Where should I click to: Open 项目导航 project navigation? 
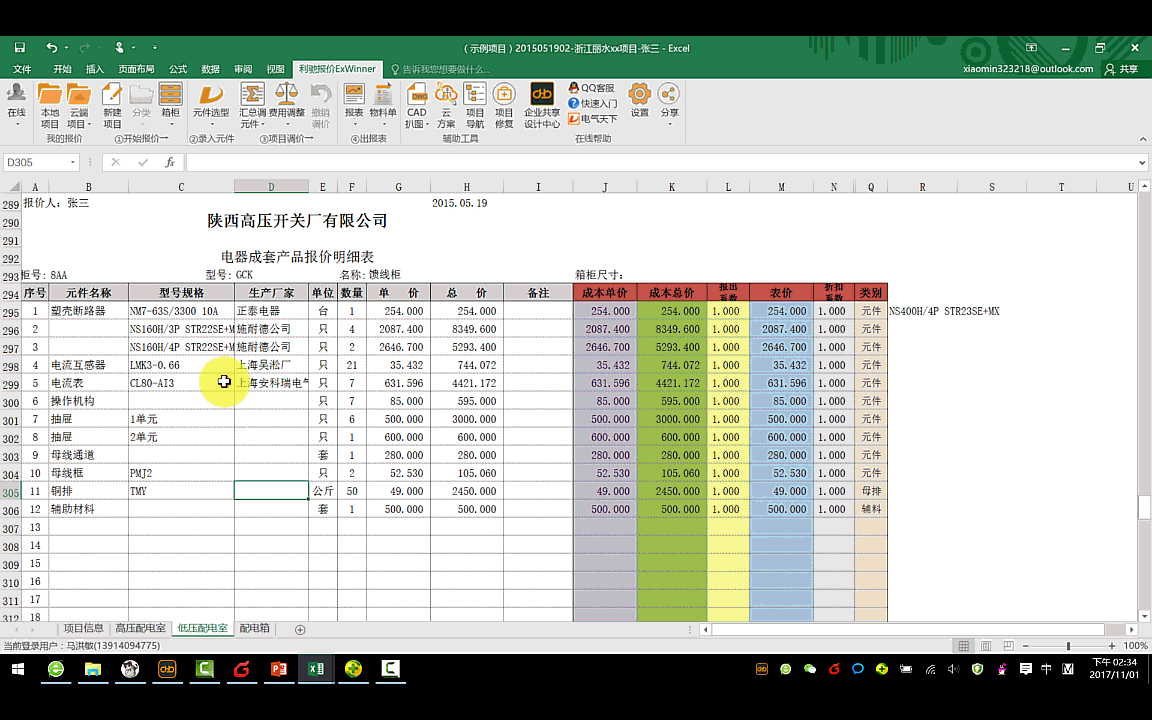point(475,106)
